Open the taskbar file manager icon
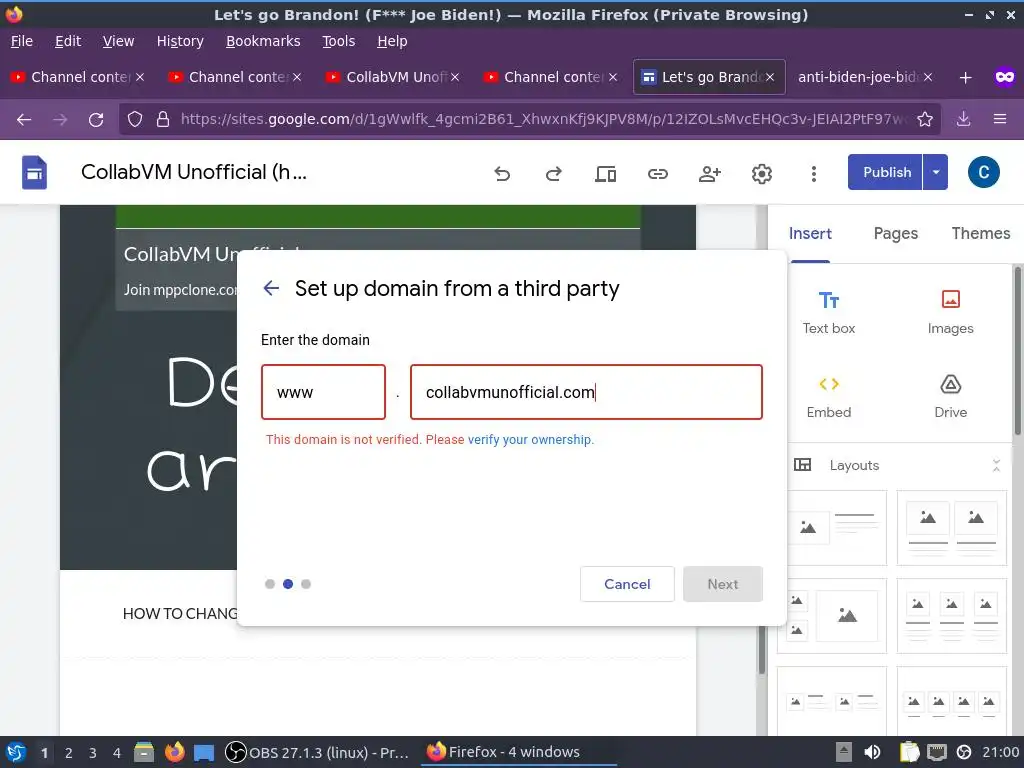 point(144,752)
